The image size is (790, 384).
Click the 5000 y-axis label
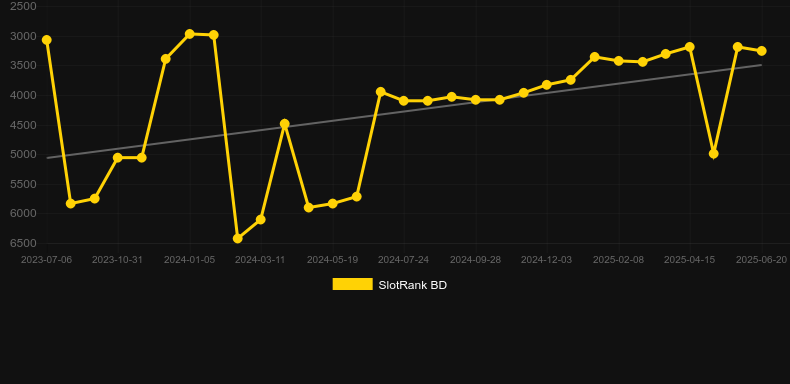pyautogui.click(x=24, y=155)
